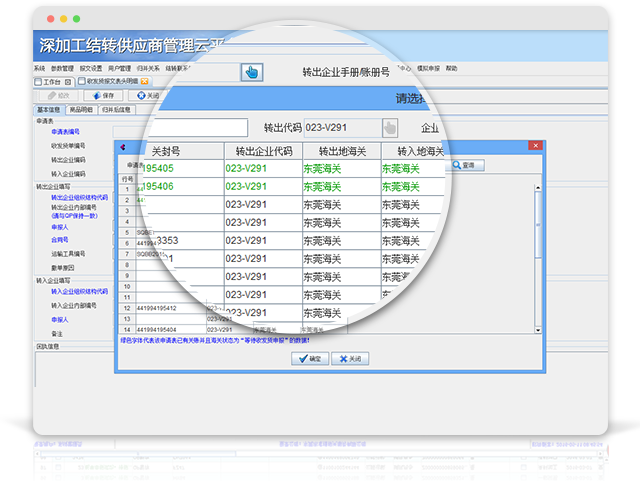Click the 关封号 column header
The height and width of the screenshot is (481, 640).
[x=183, y=151]
